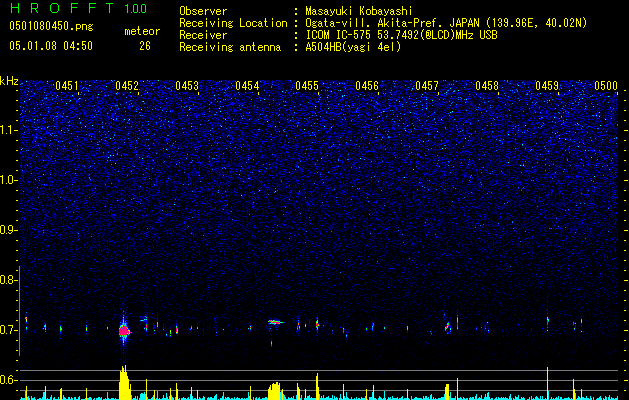Click the A504HB(yagi 4el) antenna text
The height and width of the screenshot is (400, 629).
(353, 47)
